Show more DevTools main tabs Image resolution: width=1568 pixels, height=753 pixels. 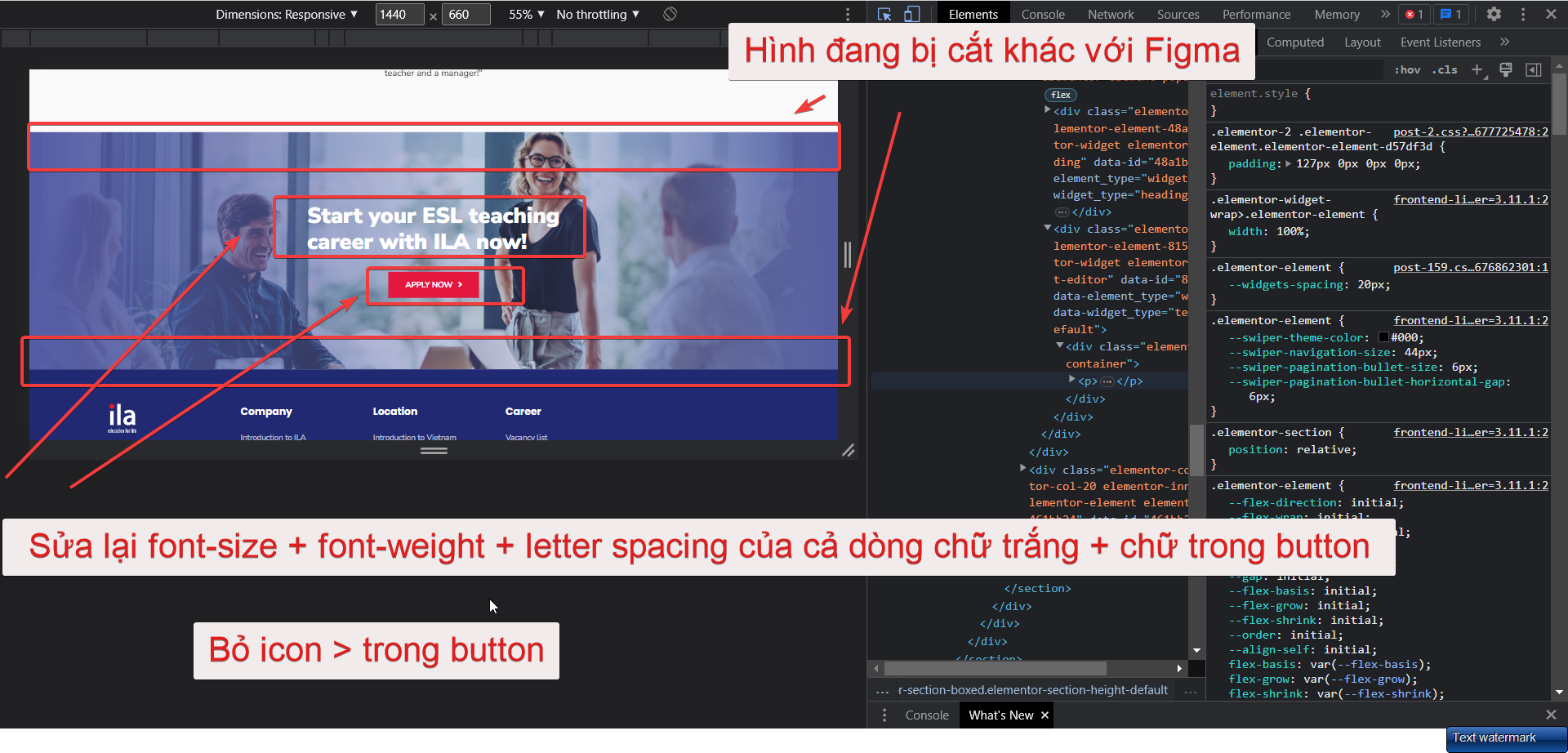point(1385,14)
